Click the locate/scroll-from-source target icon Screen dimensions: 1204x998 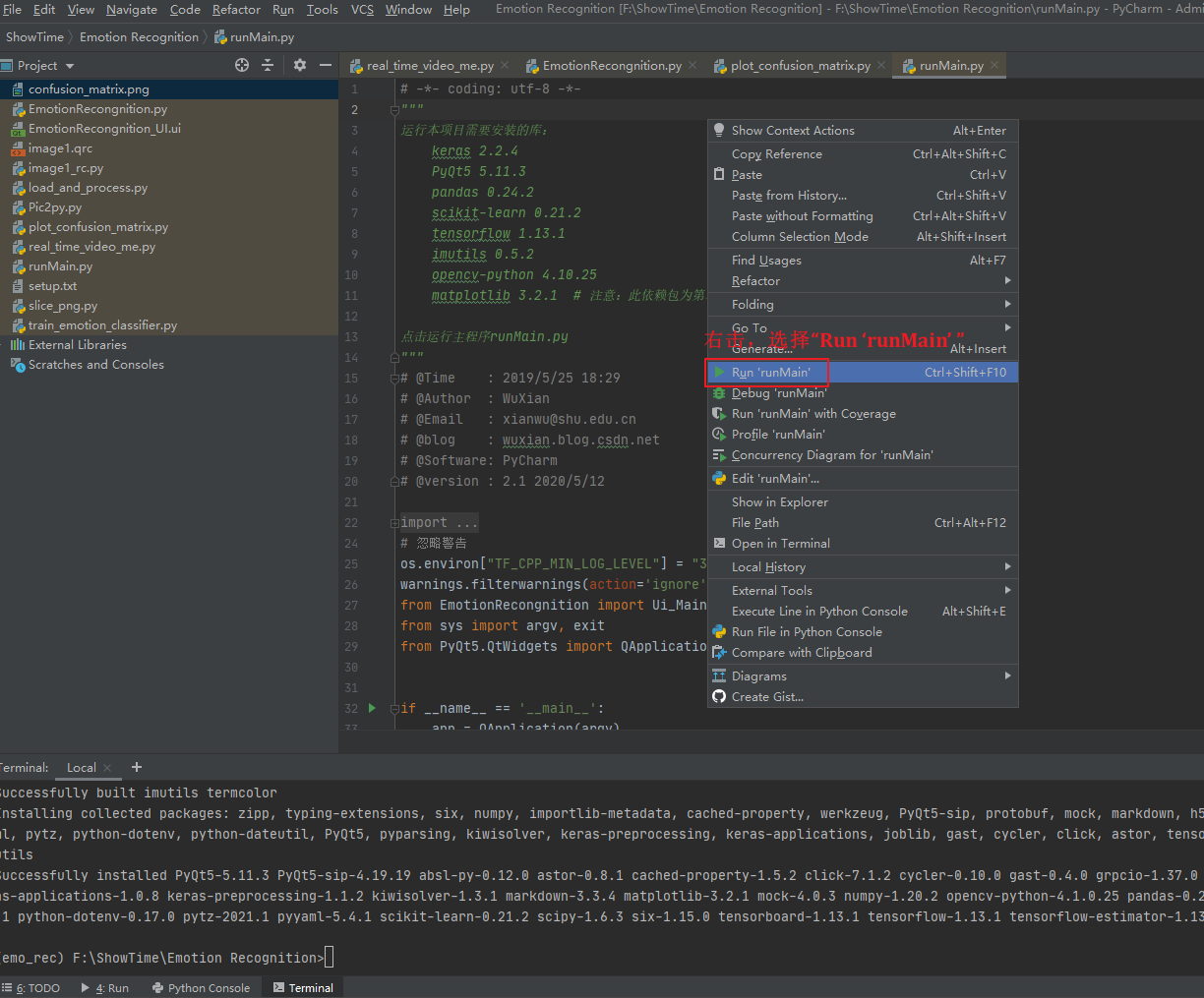point(242,65)
